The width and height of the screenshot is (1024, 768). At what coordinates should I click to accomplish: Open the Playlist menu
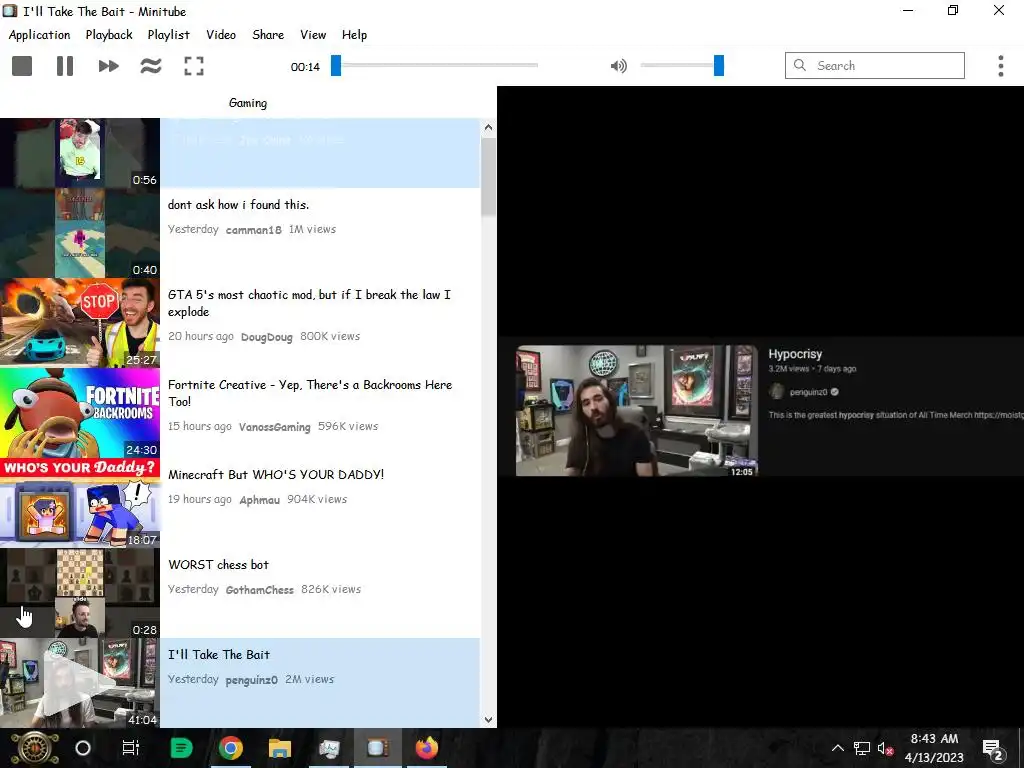pyautogui.click(x=168, y=35)
